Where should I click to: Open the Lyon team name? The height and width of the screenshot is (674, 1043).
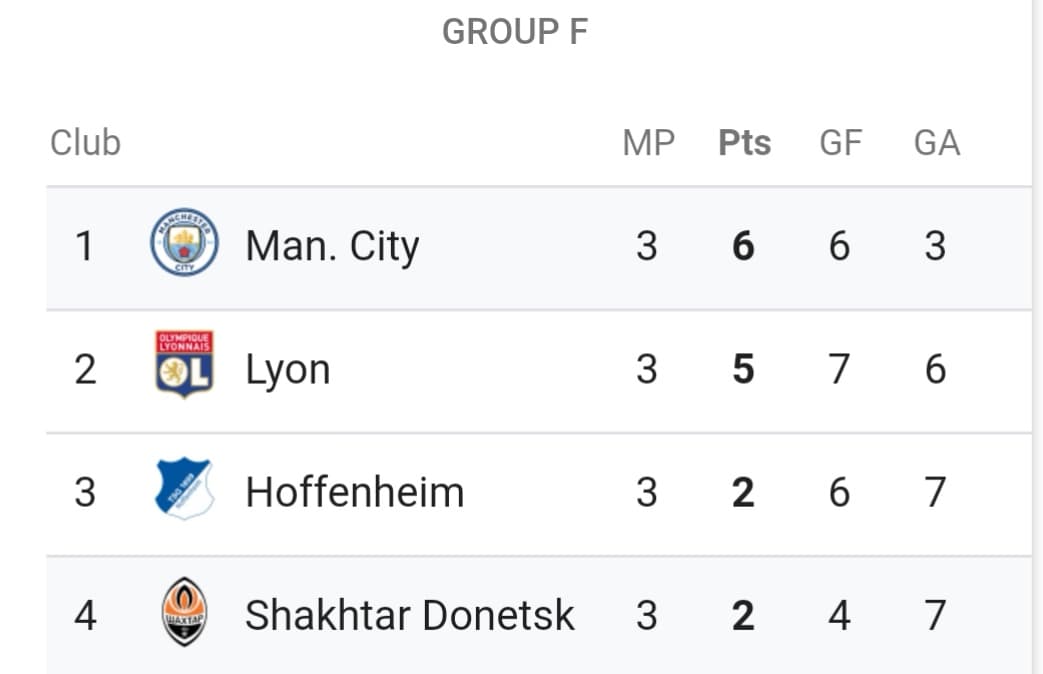click(x=288, y=369)
